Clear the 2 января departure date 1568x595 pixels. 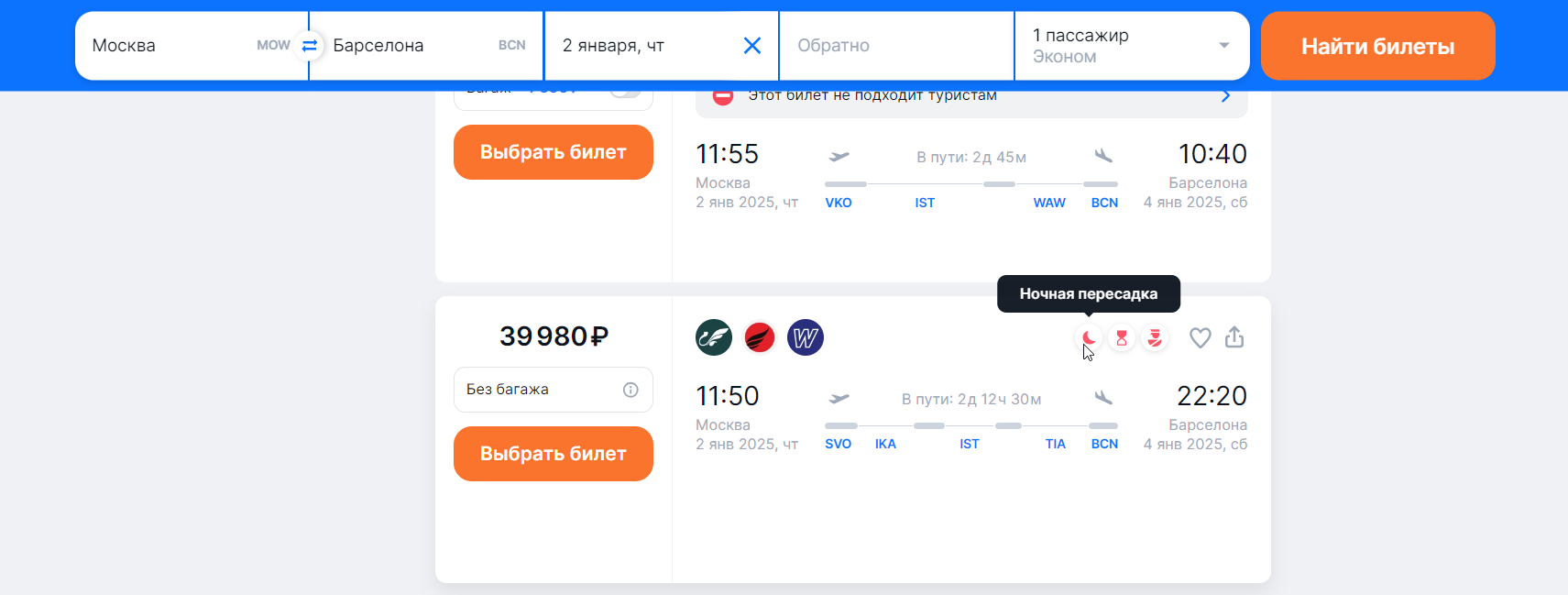[x=752, y=46]
